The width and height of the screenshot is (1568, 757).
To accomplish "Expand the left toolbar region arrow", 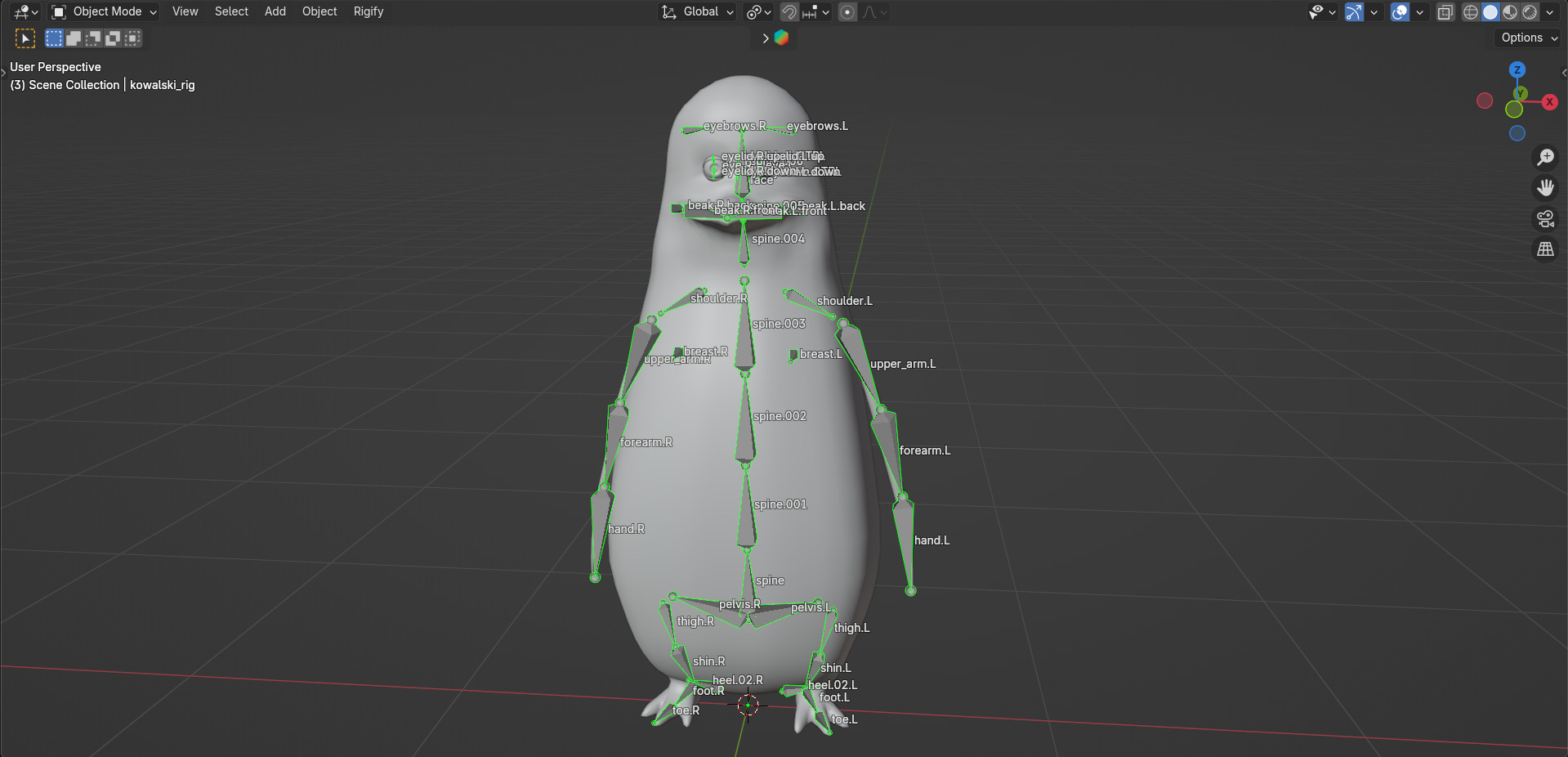I will 3,73.
